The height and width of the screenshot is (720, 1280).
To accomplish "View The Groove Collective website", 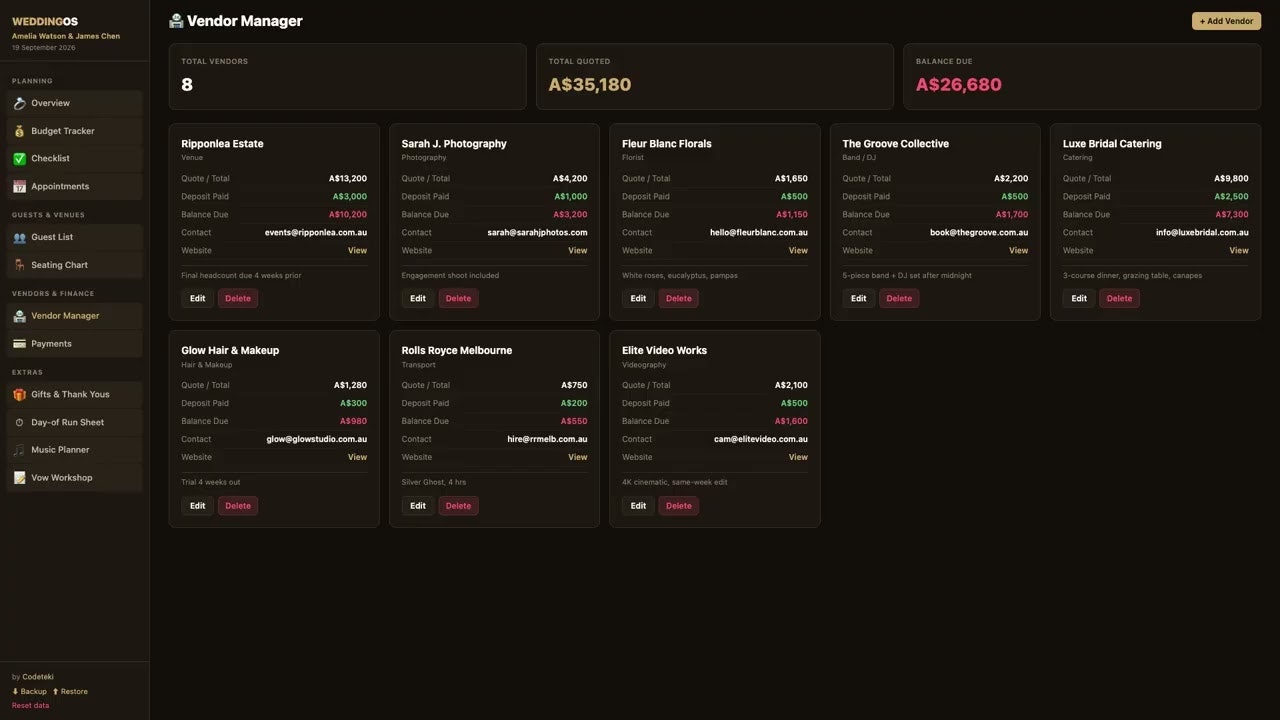I will pos(1018,251).
